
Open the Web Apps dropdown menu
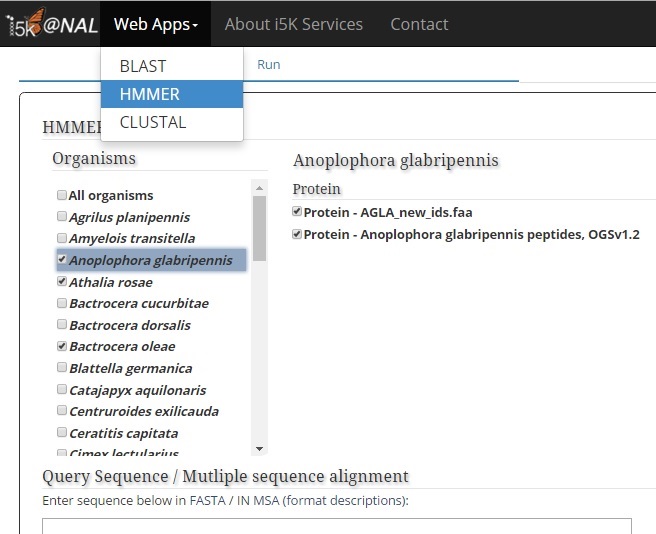(x=155, y=24)
